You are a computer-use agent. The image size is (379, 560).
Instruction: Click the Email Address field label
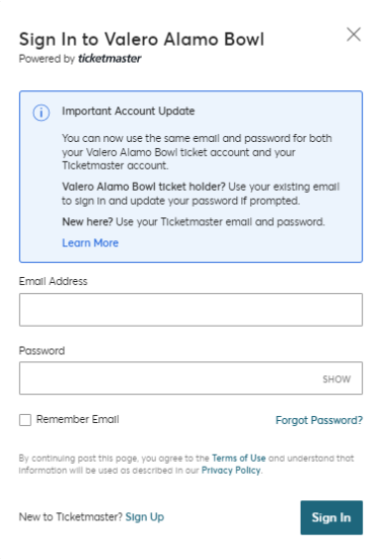[53, 281]
